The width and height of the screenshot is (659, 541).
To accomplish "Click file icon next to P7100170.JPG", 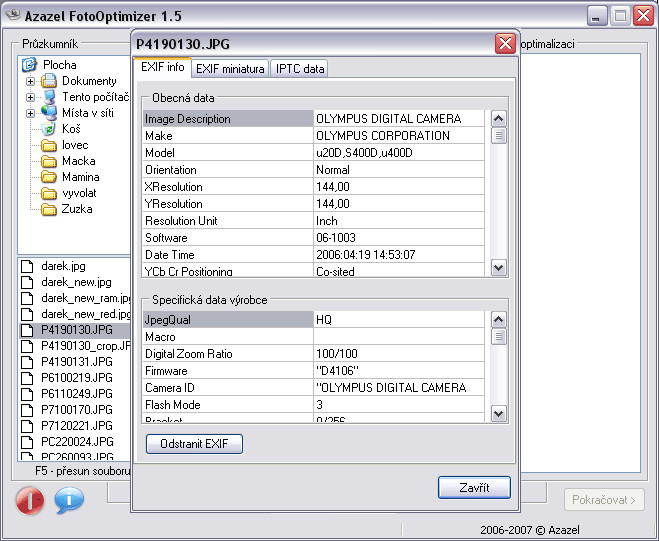I will [x=27, y=410].
